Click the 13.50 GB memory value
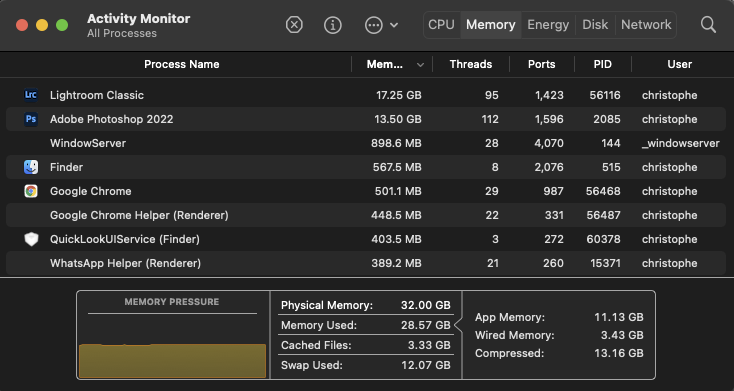This screenshot has width=734, height=391. (x=398, y=119)
